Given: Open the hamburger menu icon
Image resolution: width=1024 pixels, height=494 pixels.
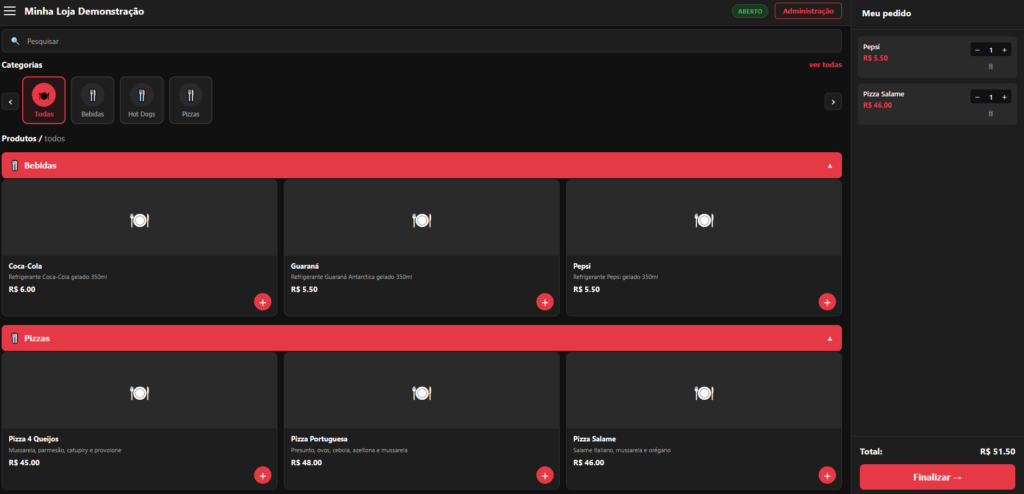Looking at the screenshot, I should click(10, 11).
